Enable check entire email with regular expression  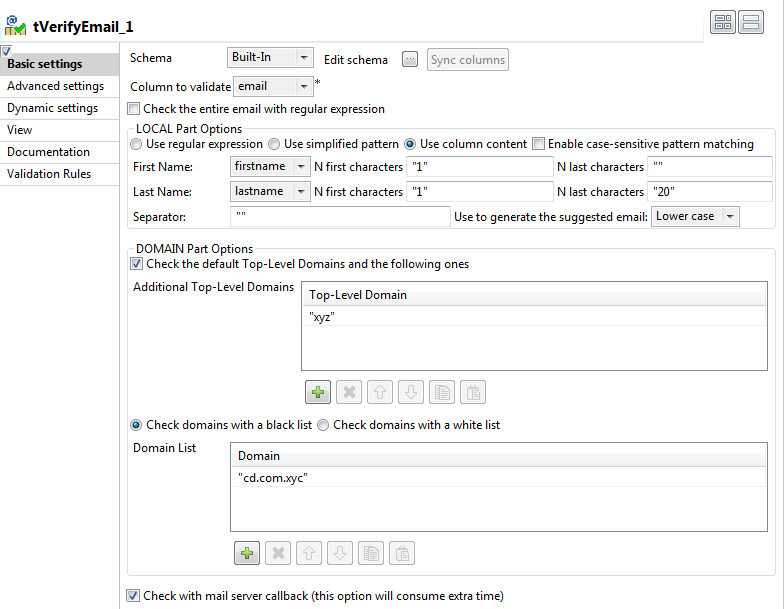click(134, 109)
